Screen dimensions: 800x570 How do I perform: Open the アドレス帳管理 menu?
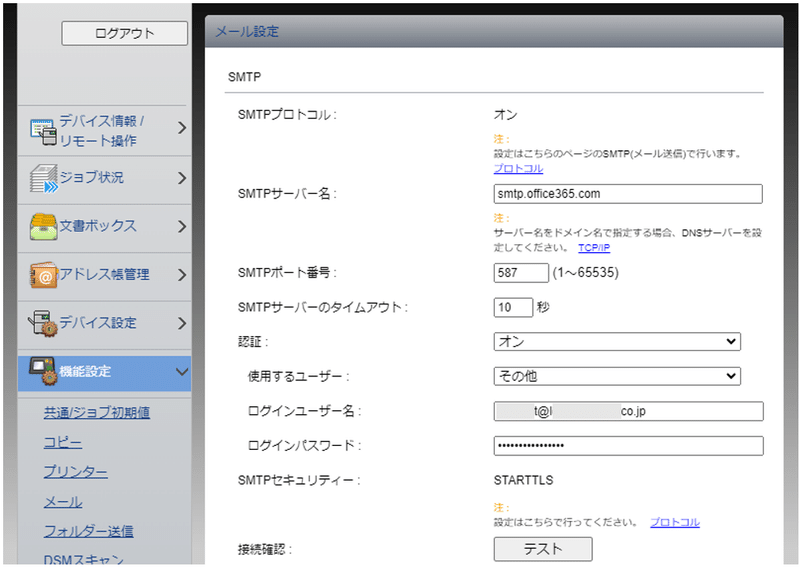[105, 277]
